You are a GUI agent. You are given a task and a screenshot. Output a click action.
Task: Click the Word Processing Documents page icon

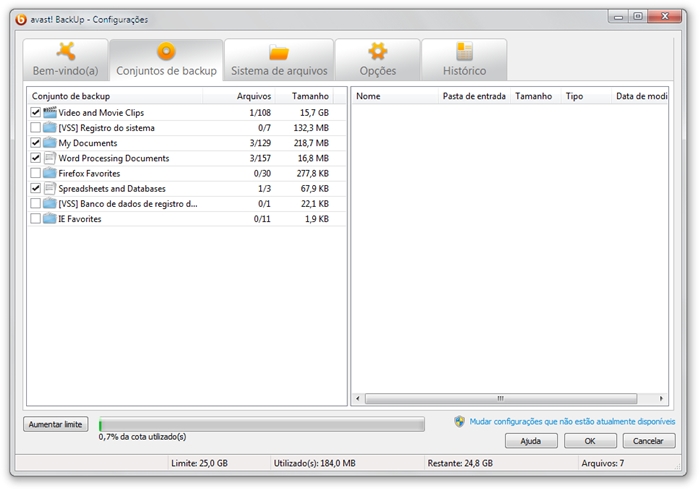coord(50,158)
